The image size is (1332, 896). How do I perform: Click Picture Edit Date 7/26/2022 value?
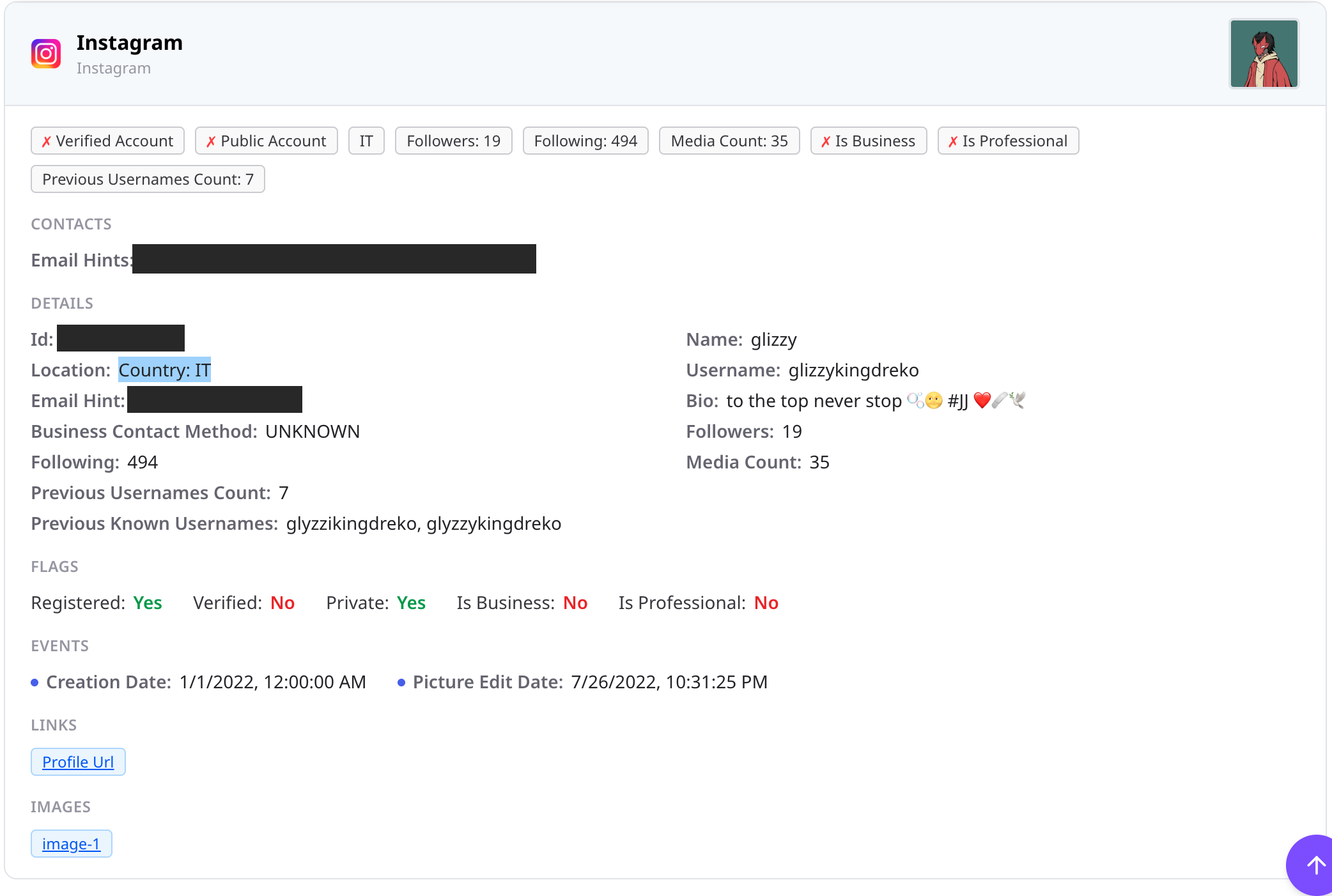[669, 682]
